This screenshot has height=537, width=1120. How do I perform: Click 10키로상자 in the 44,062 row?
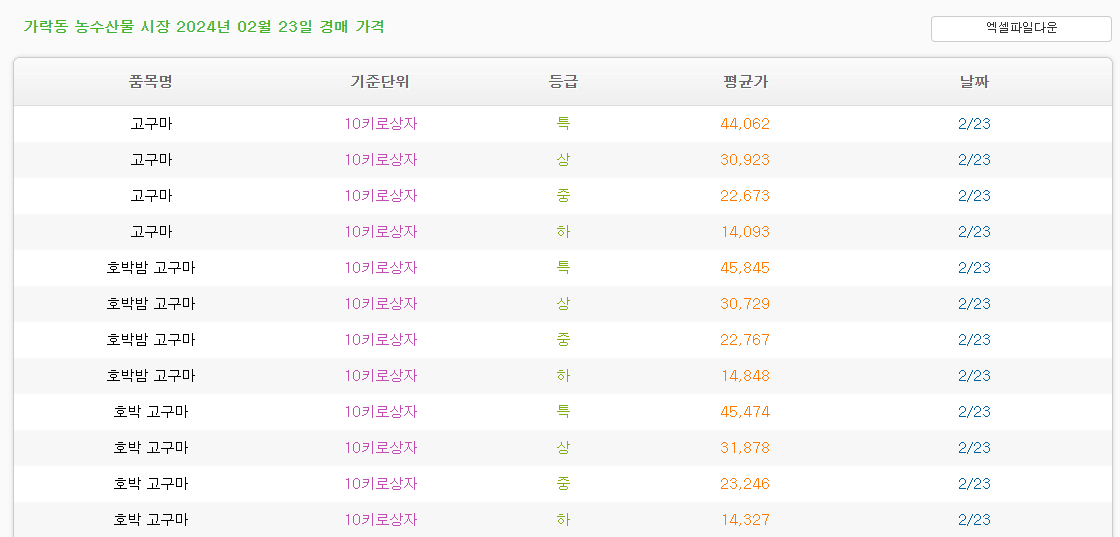click(381, 124)
